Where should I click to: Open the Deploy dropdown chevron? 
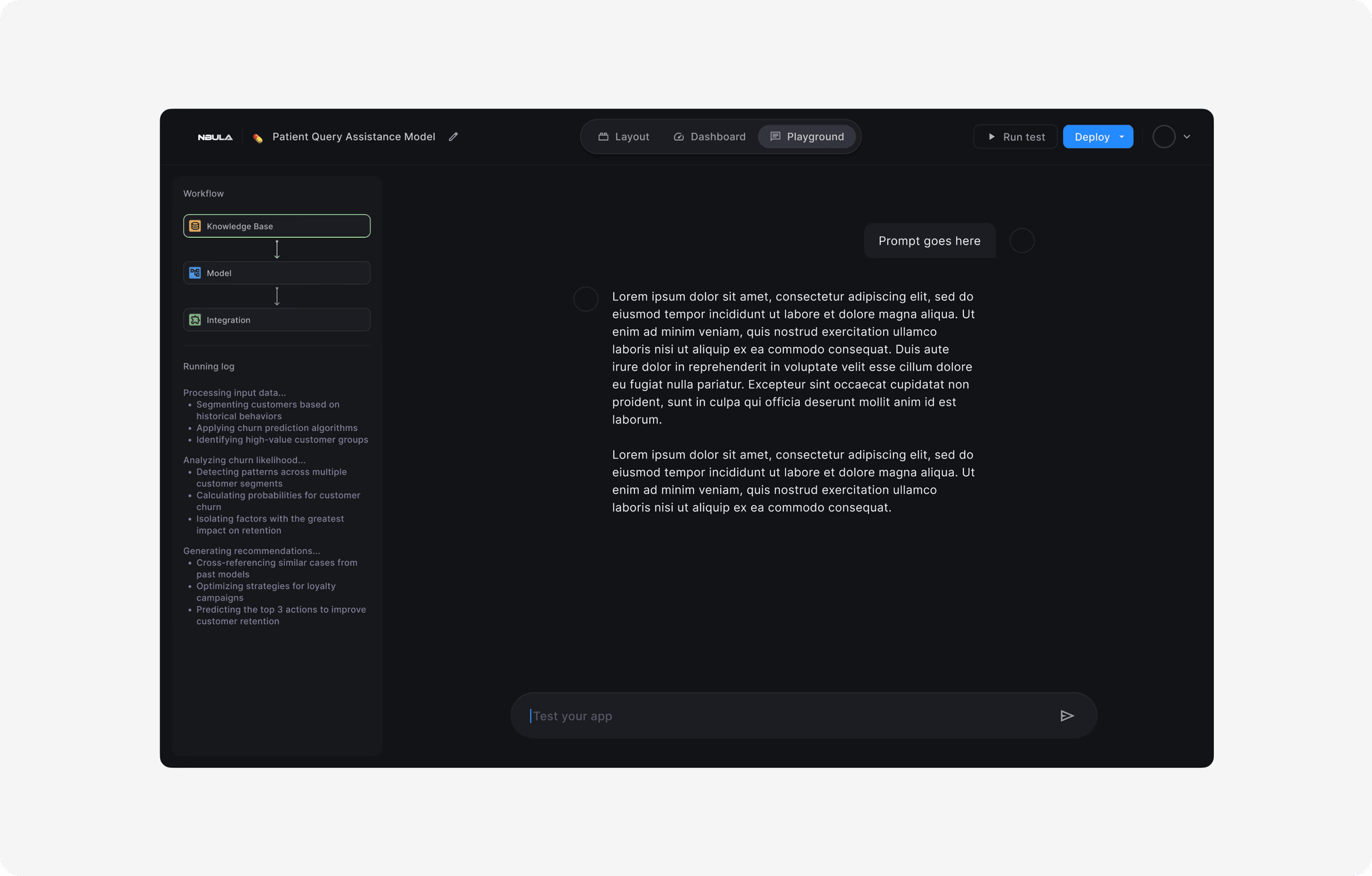click(1121, 136)
